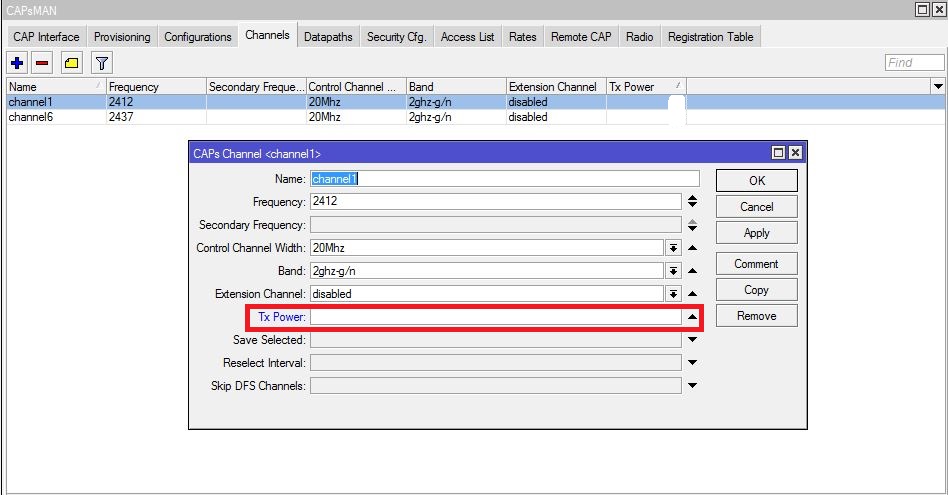Click frequency value 2412 in table
This screenshot has height=495, width=948.
point(120,102)
